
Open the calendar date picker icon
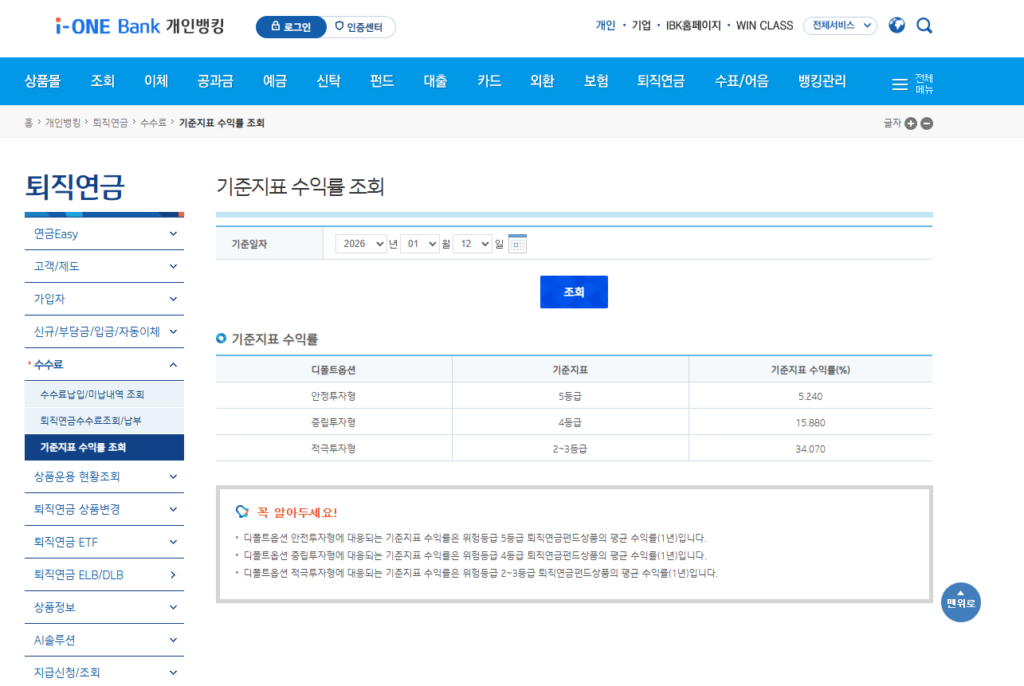517,244
